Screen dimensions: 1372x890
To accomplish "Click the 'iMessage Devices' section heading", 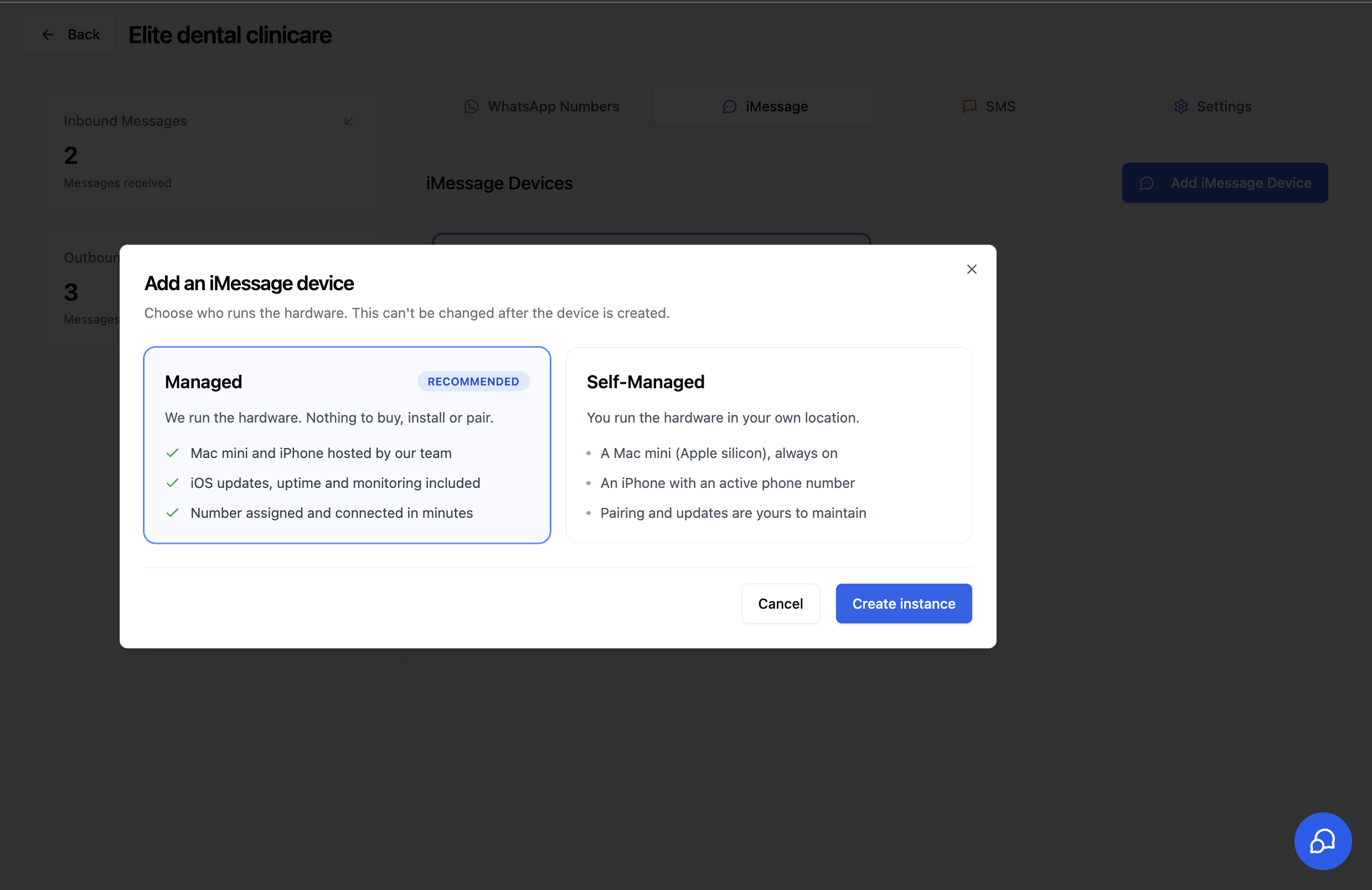I will 499,183.
